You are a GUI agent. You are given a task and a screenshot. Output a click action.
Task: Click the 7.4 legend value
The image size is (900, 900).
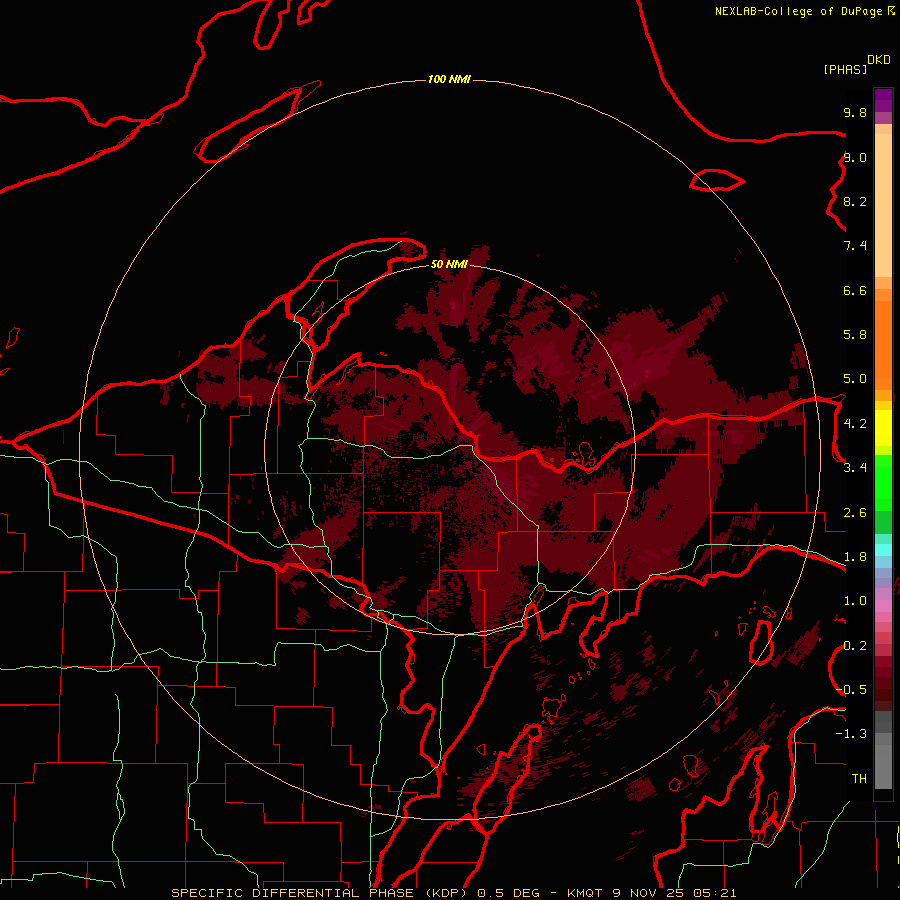(x=855, y=246)
